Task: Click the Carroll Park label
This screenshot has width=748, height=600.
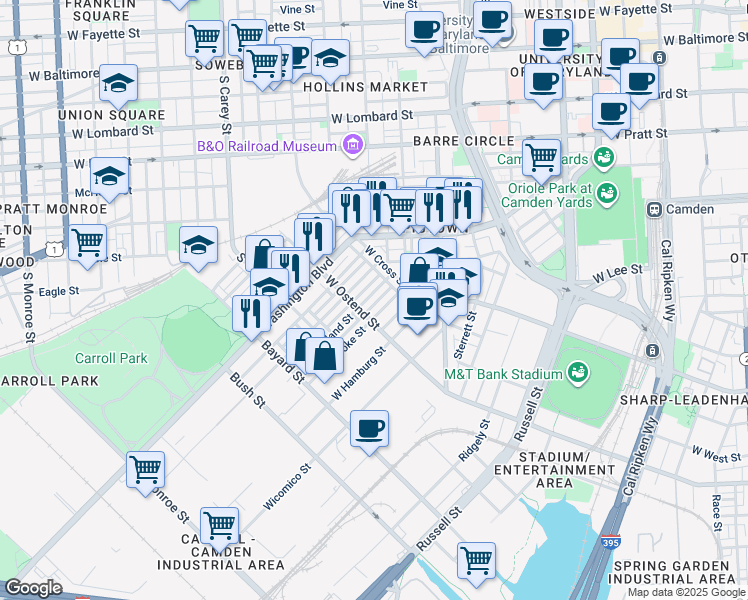Action: pos(110,358)
